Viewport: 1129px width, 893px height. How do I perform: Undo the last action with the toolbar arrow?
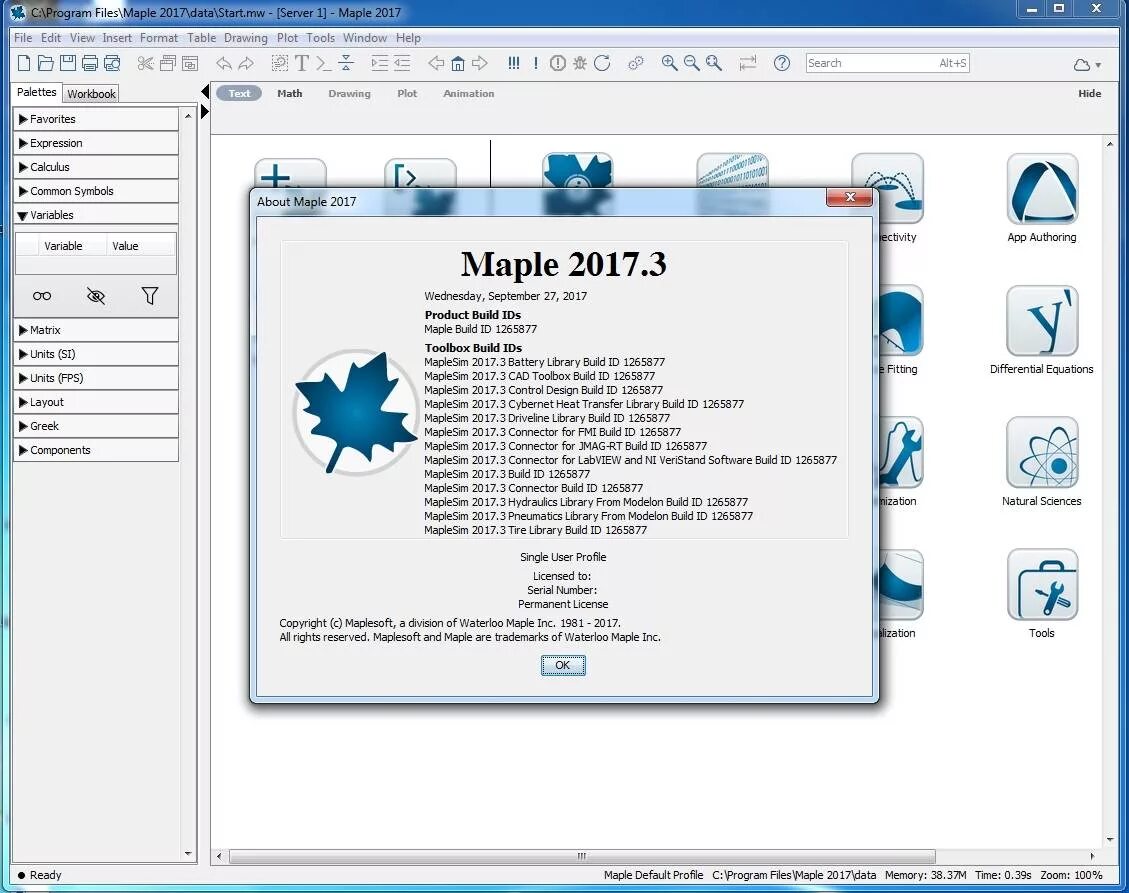[224, 63]
